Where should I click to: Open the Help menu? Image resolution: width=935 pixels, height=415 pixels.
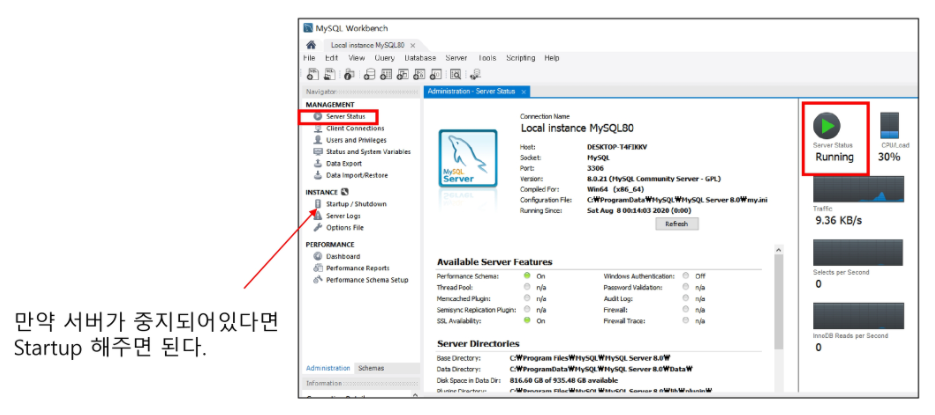tap(552, 58)
